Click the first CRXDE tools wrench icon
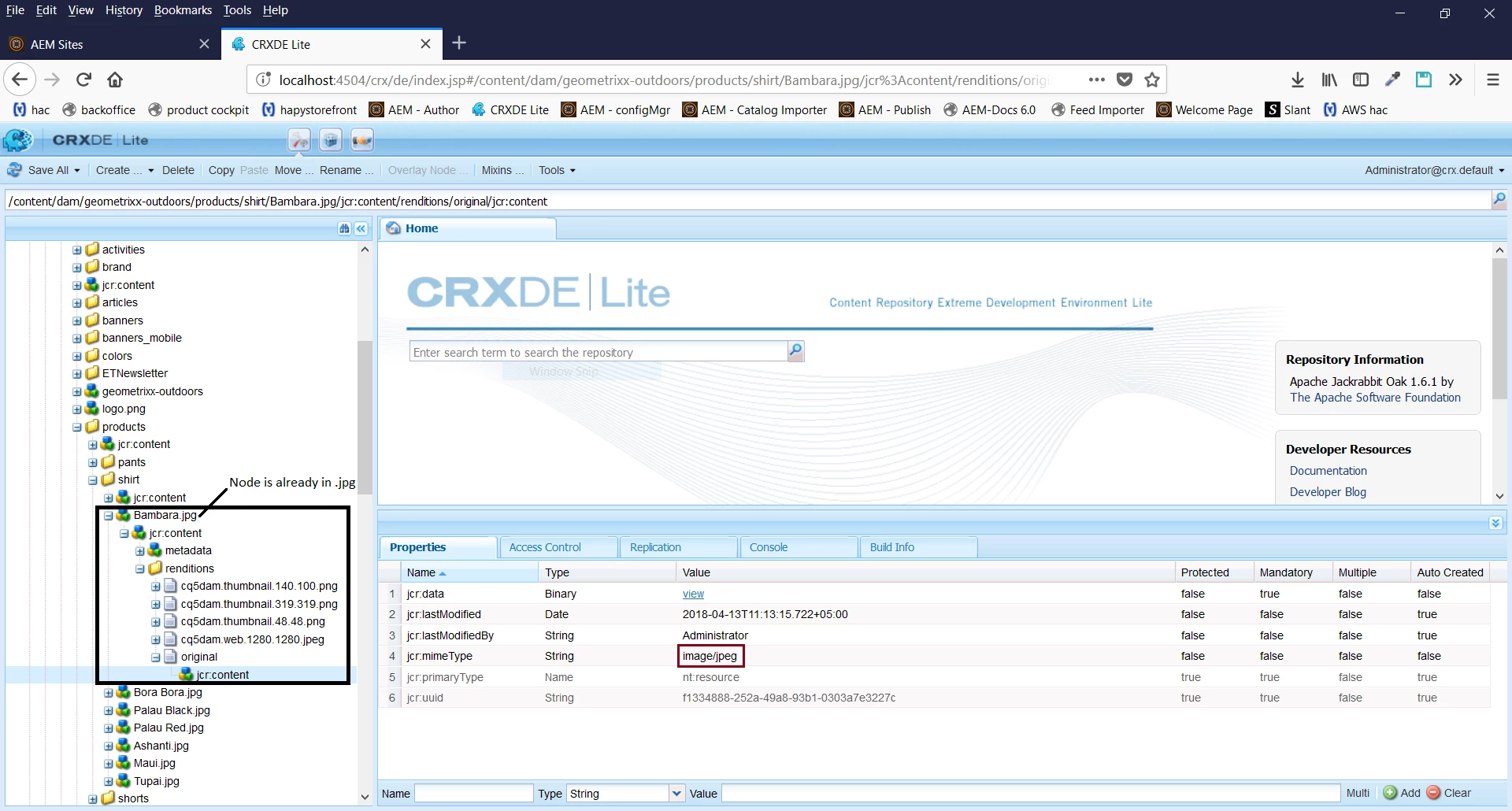 tap(299, 140)
